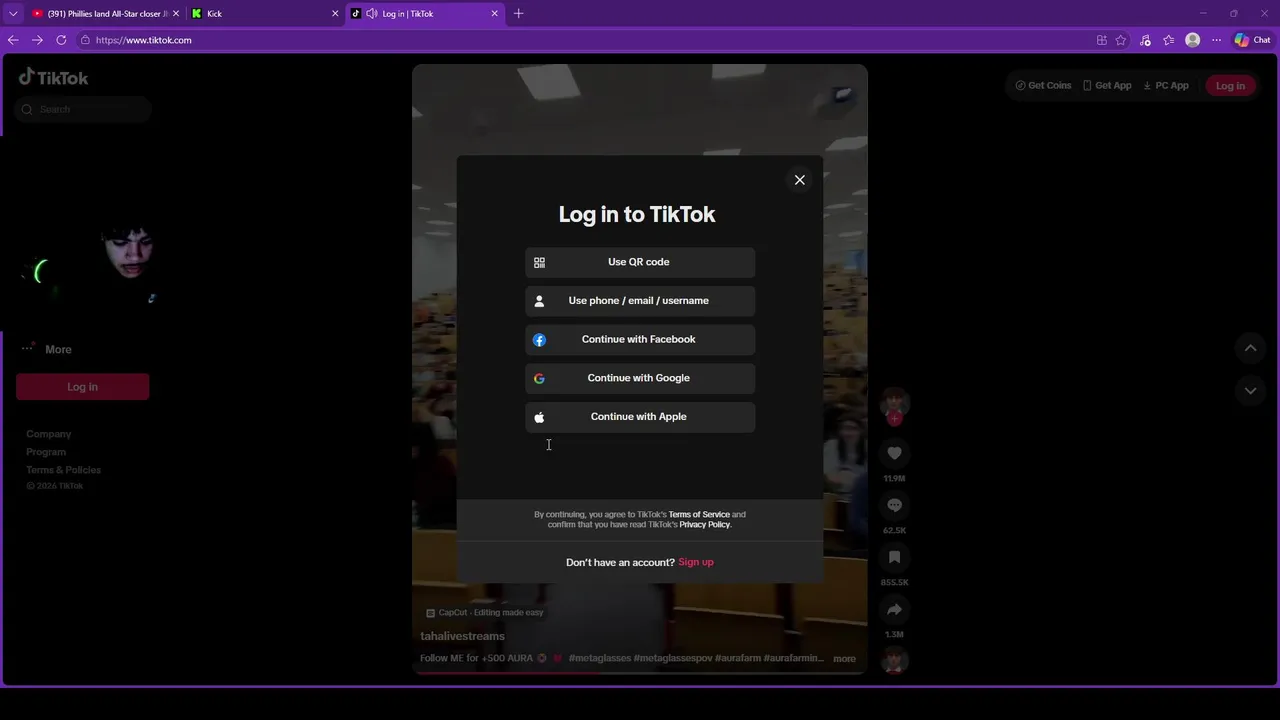Expand the Terms & Policies footer section

(63, 470)
